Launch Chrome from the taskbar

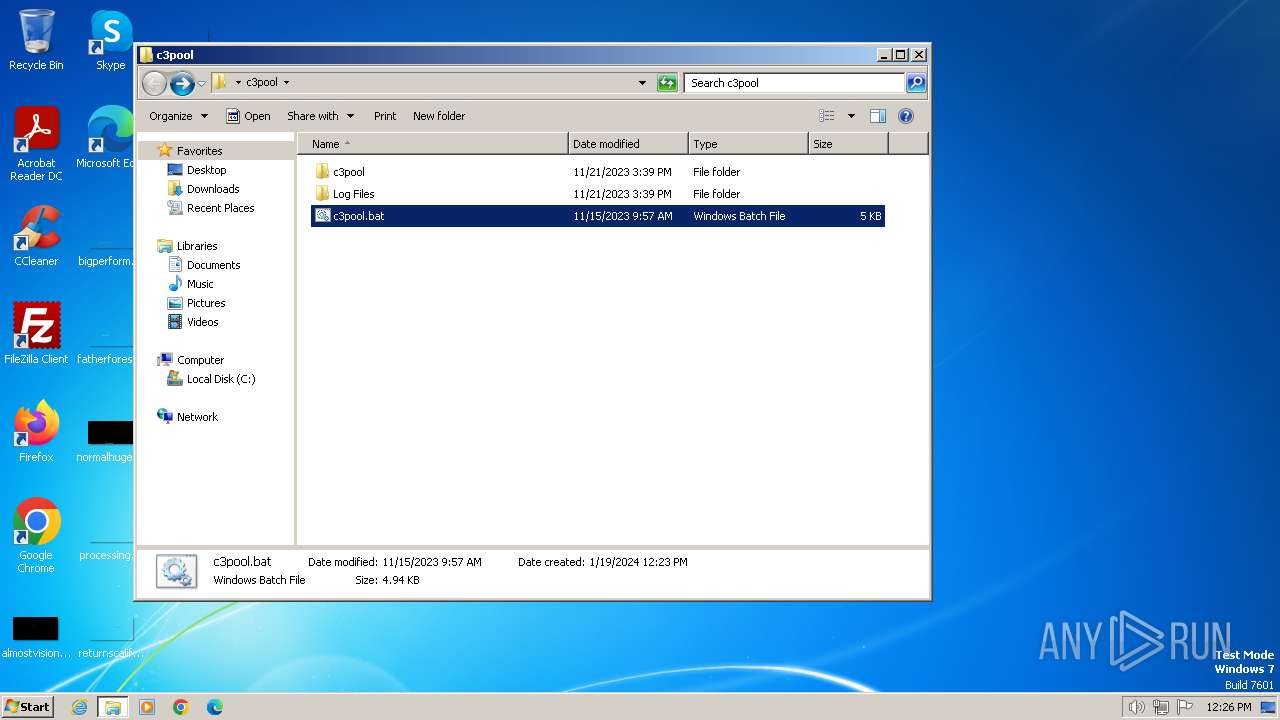181,707
